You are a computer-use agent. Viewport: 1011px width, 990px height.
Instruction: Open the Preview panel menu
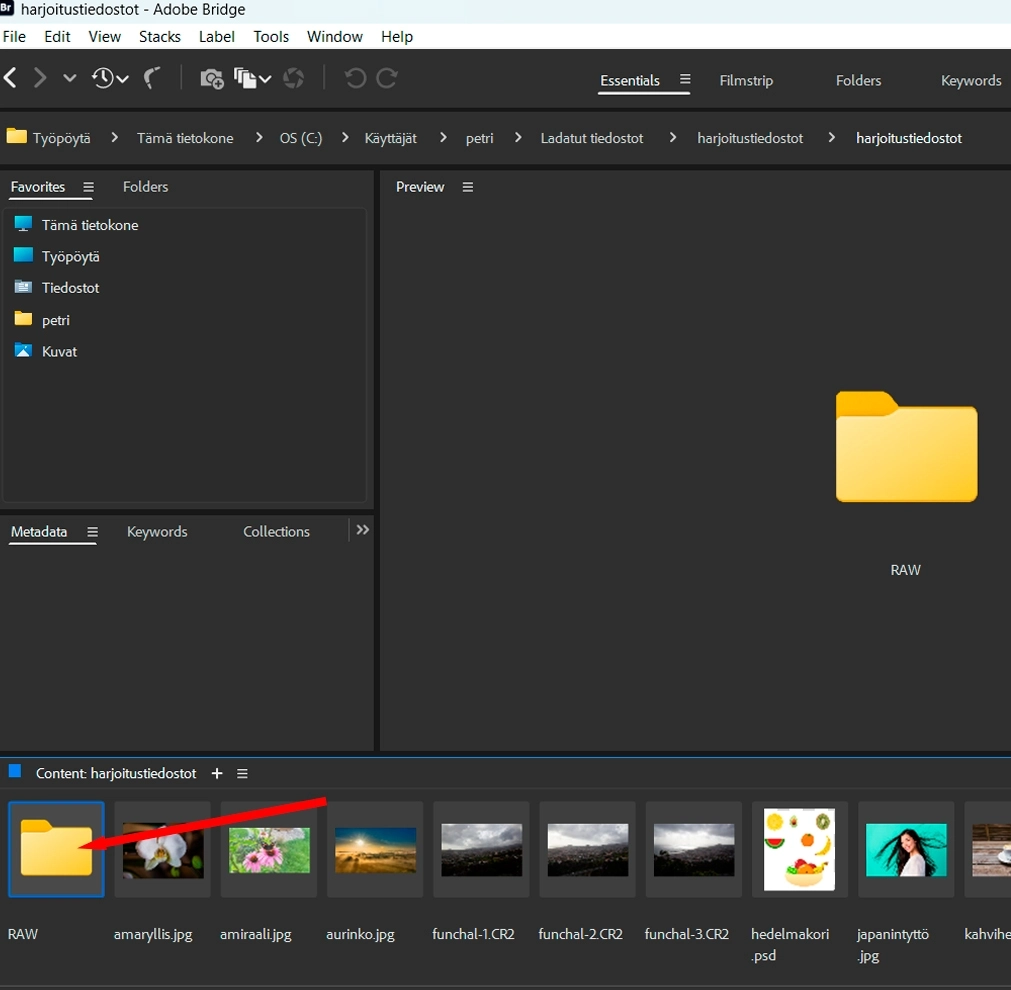[468, 187]
